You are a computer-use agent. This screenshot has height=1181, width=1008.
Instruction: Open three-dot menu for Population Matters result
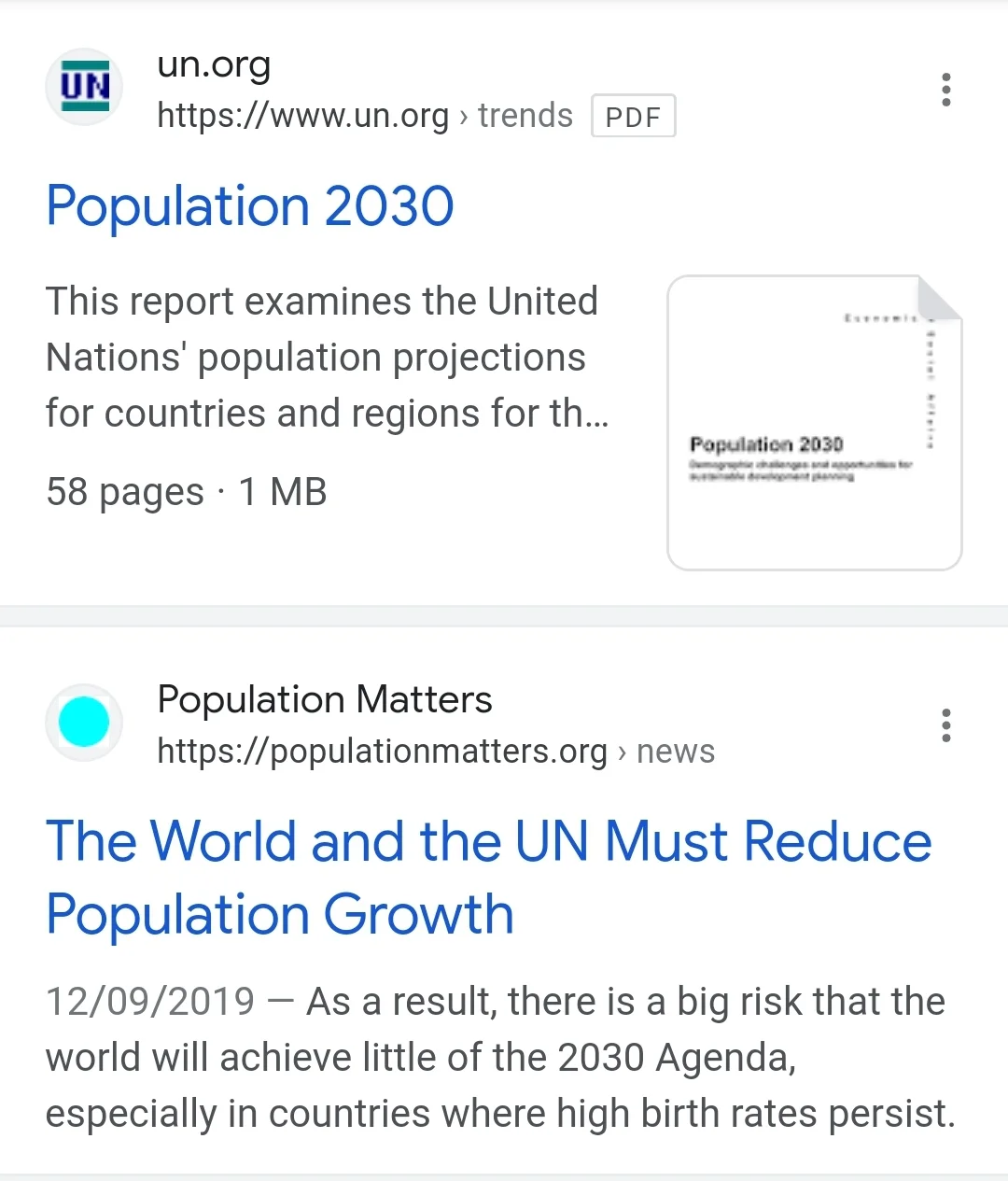click(x=945, y=725)
